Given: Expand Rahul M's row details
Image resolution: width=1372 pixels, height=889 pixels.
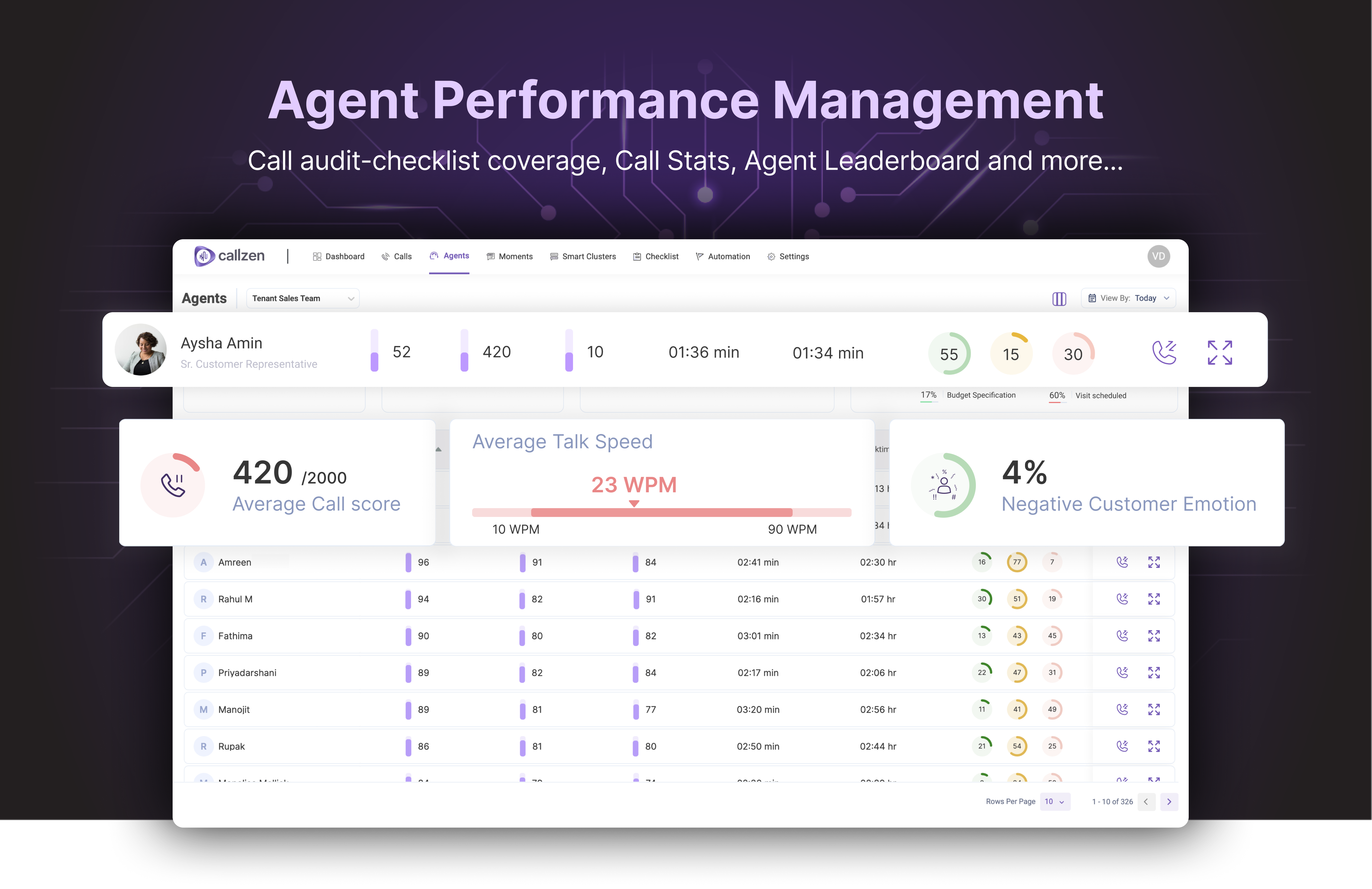Looking at the screenshot, I should [x=1154, y=599].
